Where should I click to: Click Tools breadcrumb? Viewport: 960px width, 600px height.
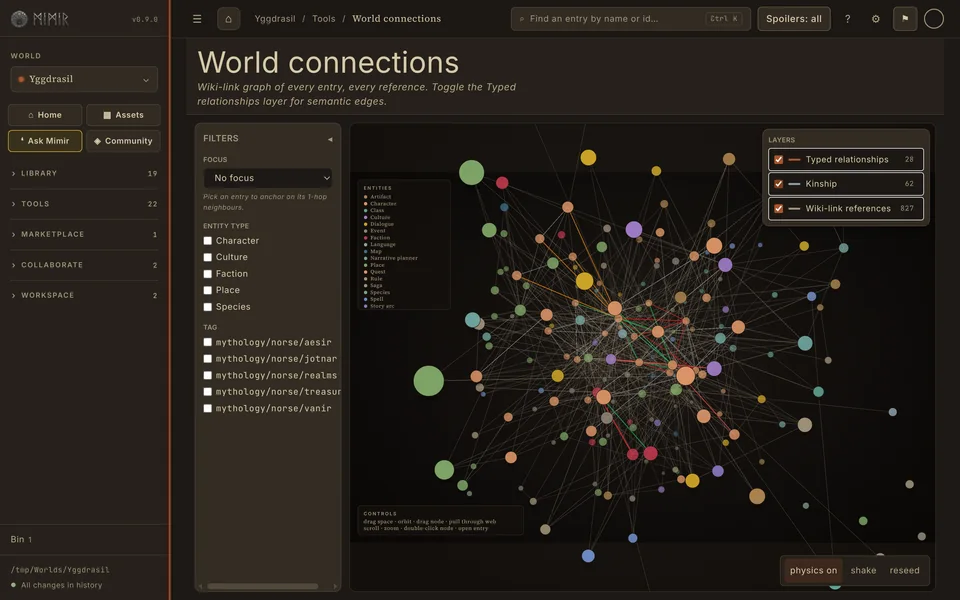coord(324,19)
